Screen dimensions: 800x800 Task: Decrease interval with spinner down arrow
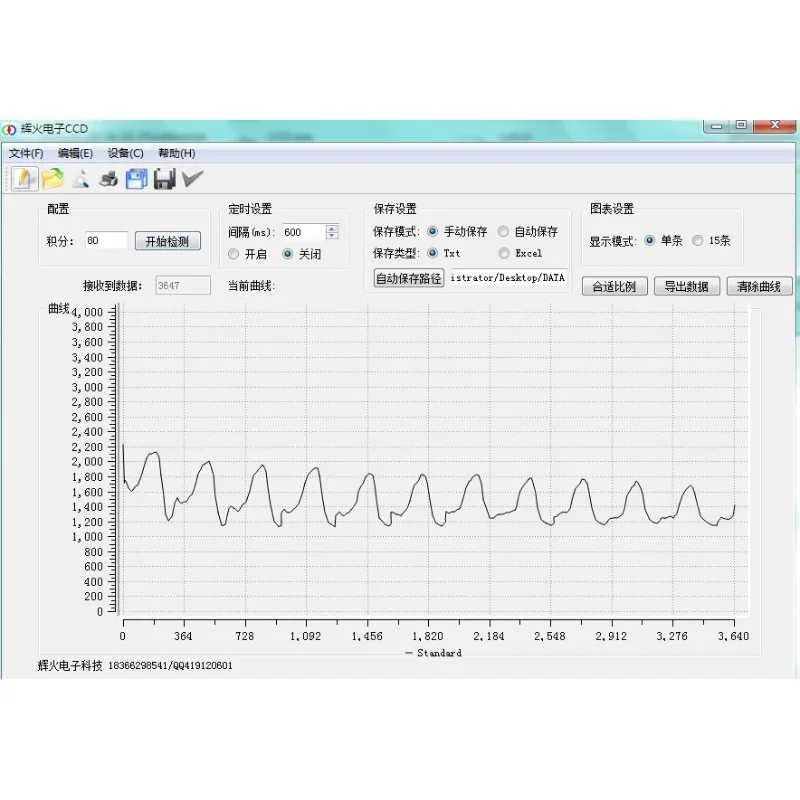(332, 235)
